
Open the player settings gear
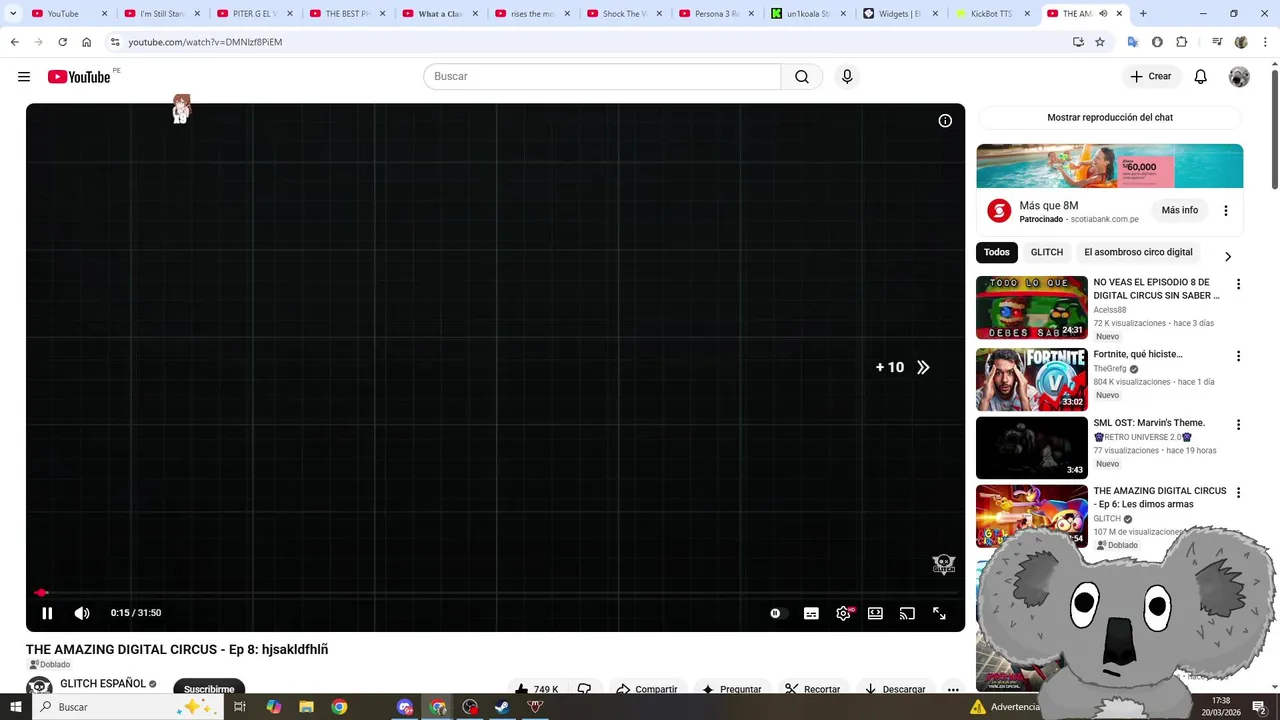click(x=844, y=613)
